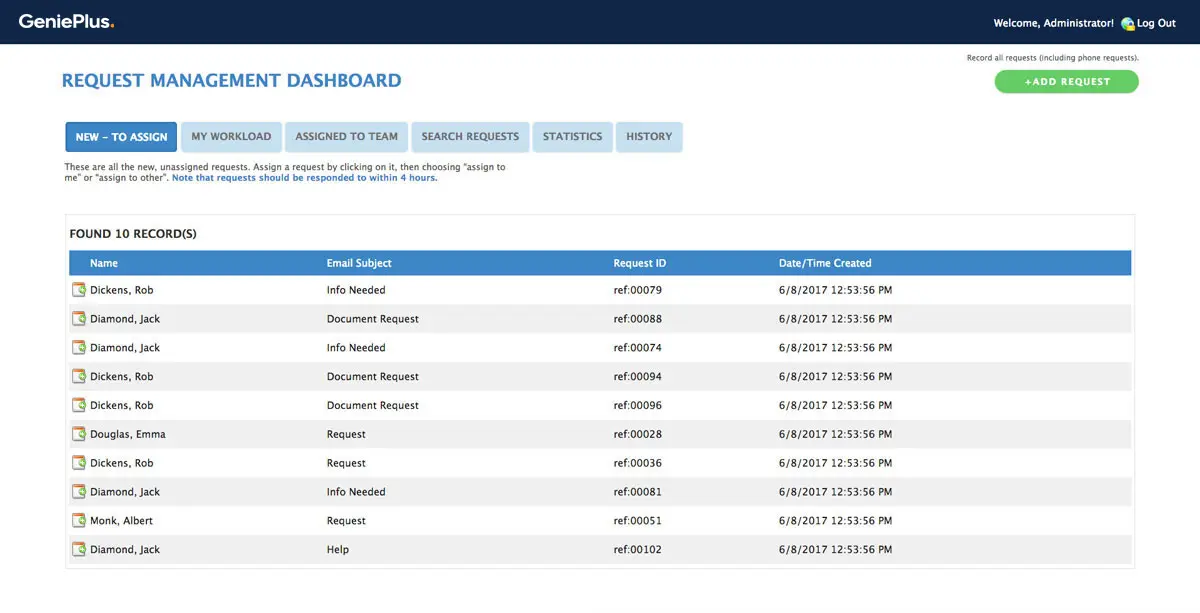Click Found 10 Record(s) label

point(133,234)
